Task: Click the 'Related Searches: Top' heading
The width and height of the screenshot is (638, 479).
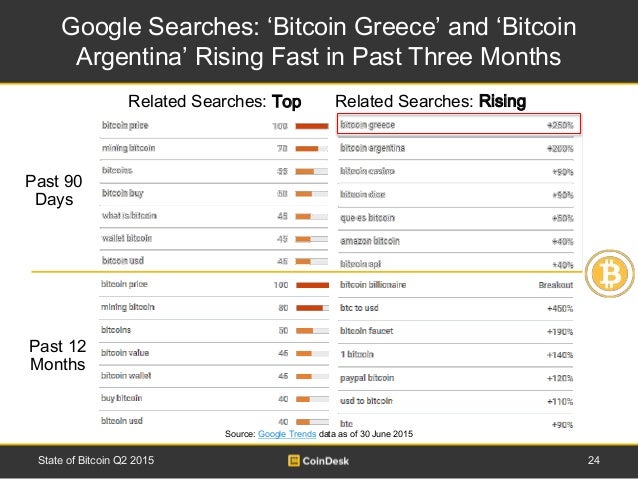Action: [x=214, y=101]
